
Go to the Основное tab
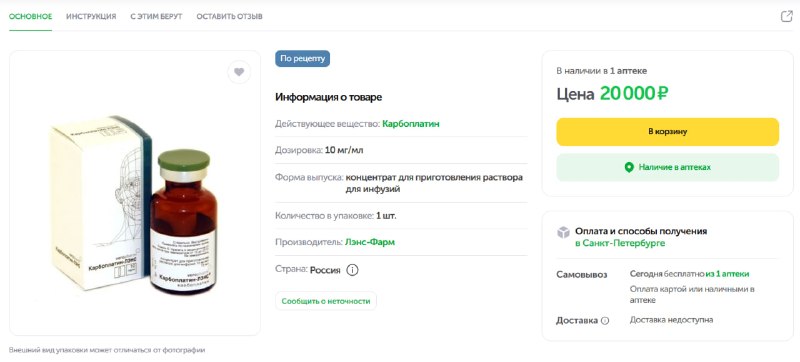click(31, 16)
